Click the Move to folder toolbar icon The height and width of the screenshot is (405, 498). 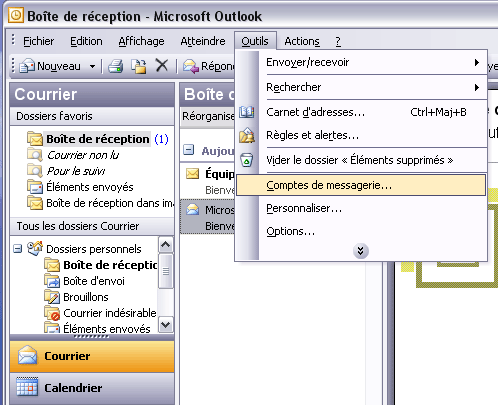(139, 66)
